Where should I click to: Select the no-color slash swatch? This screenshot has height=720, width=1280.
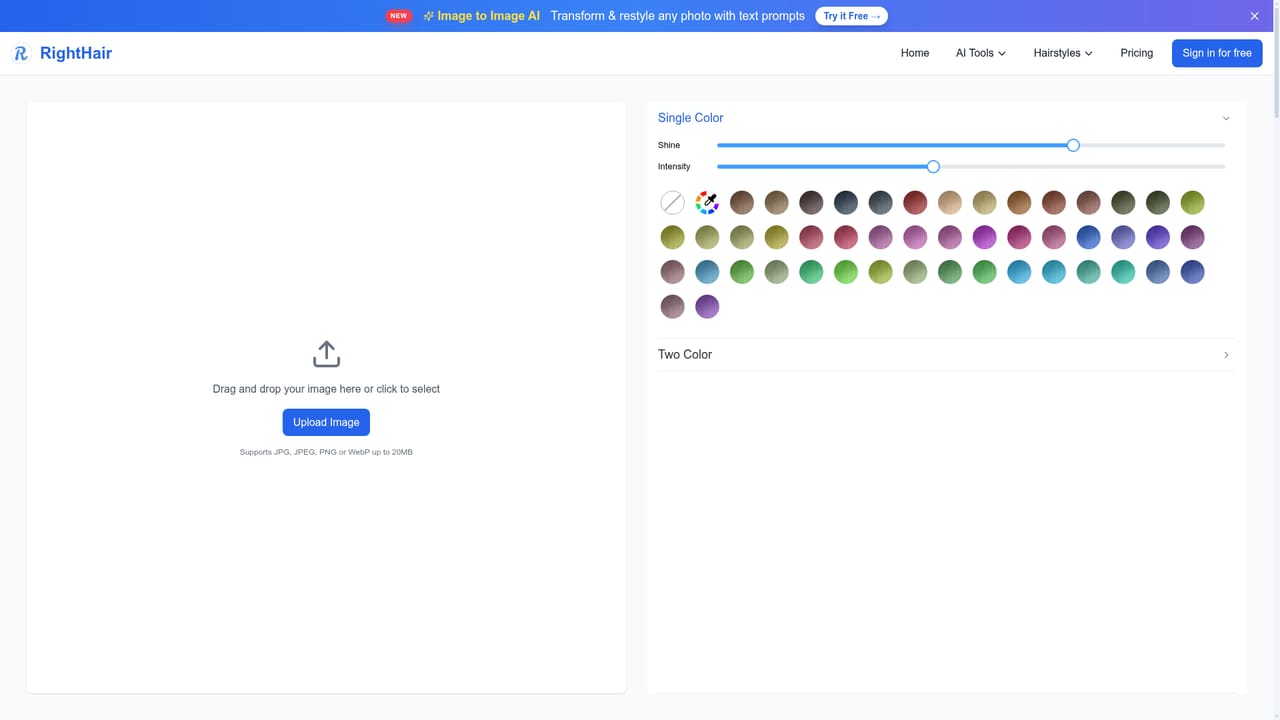coord(673,203)
